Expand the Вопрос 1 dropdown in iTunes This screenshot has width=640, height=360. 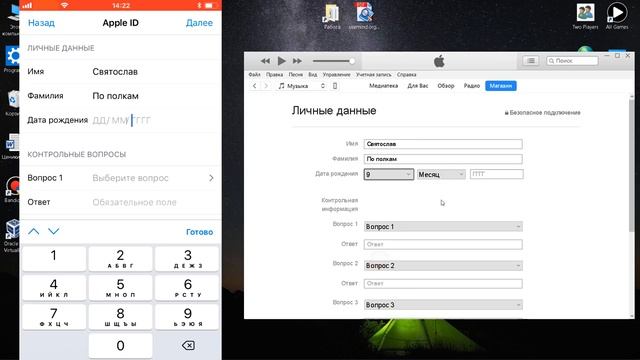443,227
